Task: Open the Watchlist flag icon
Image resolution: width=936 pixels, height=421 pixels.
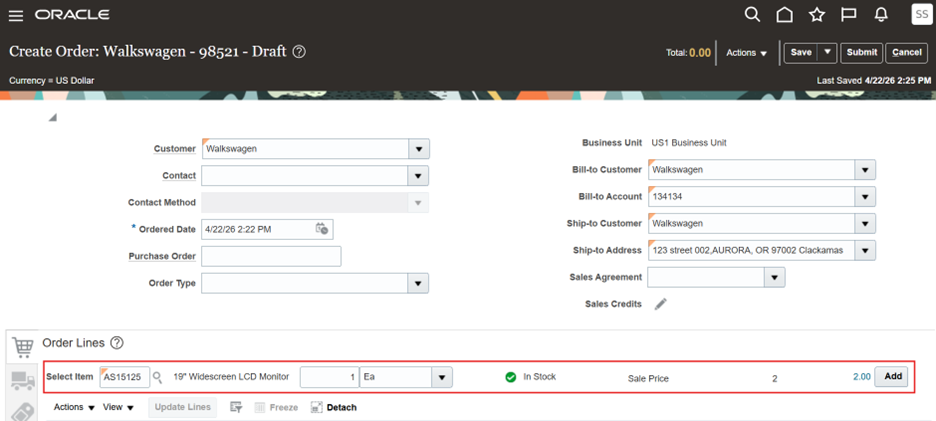Action: click(849, 15)
